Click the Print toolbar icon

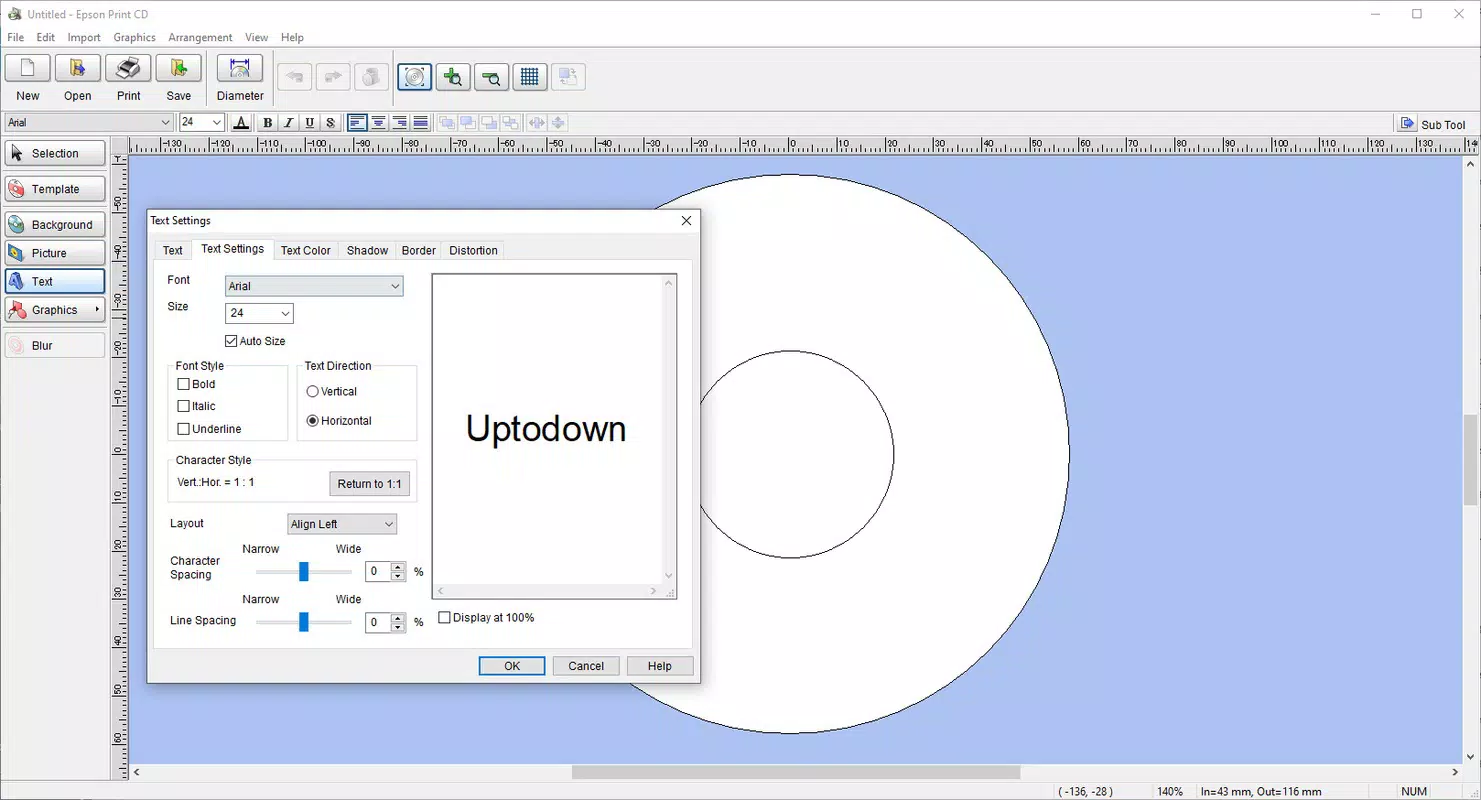point(128,69)
